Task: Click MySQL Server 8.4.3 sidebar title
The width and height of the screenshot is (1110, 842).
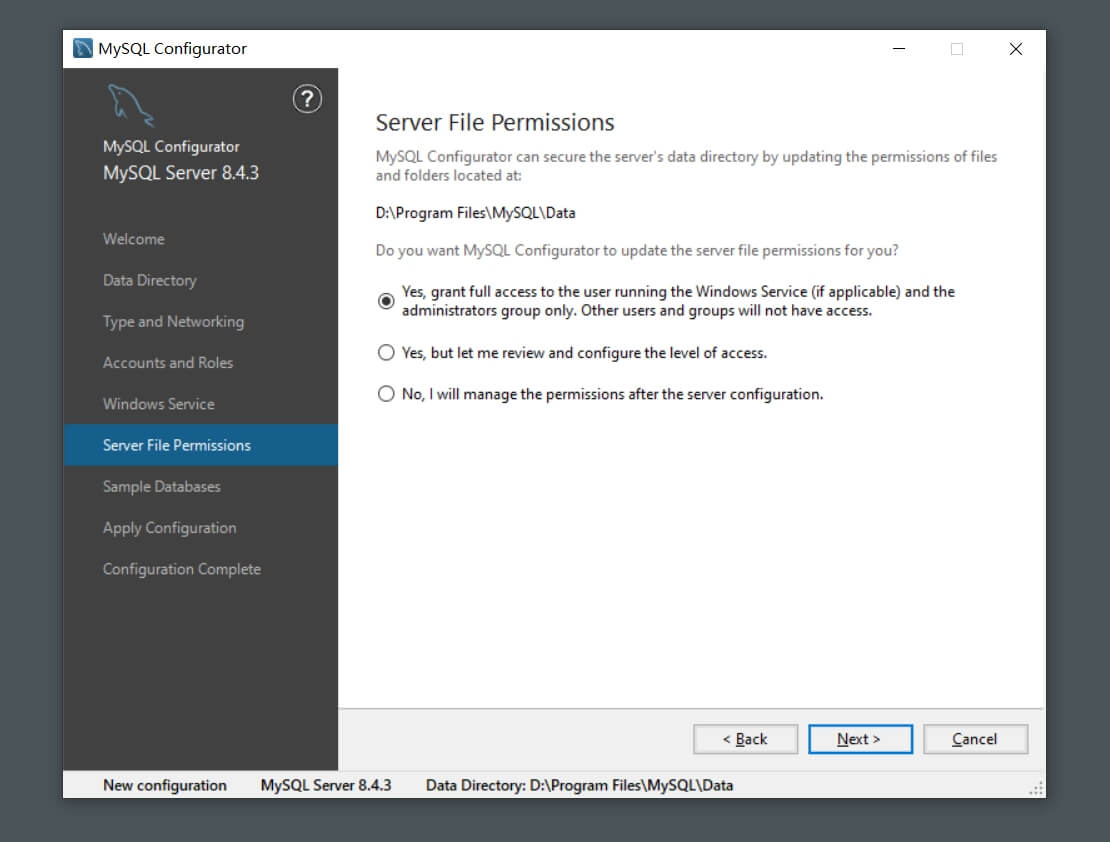Action: click(181, 173)
